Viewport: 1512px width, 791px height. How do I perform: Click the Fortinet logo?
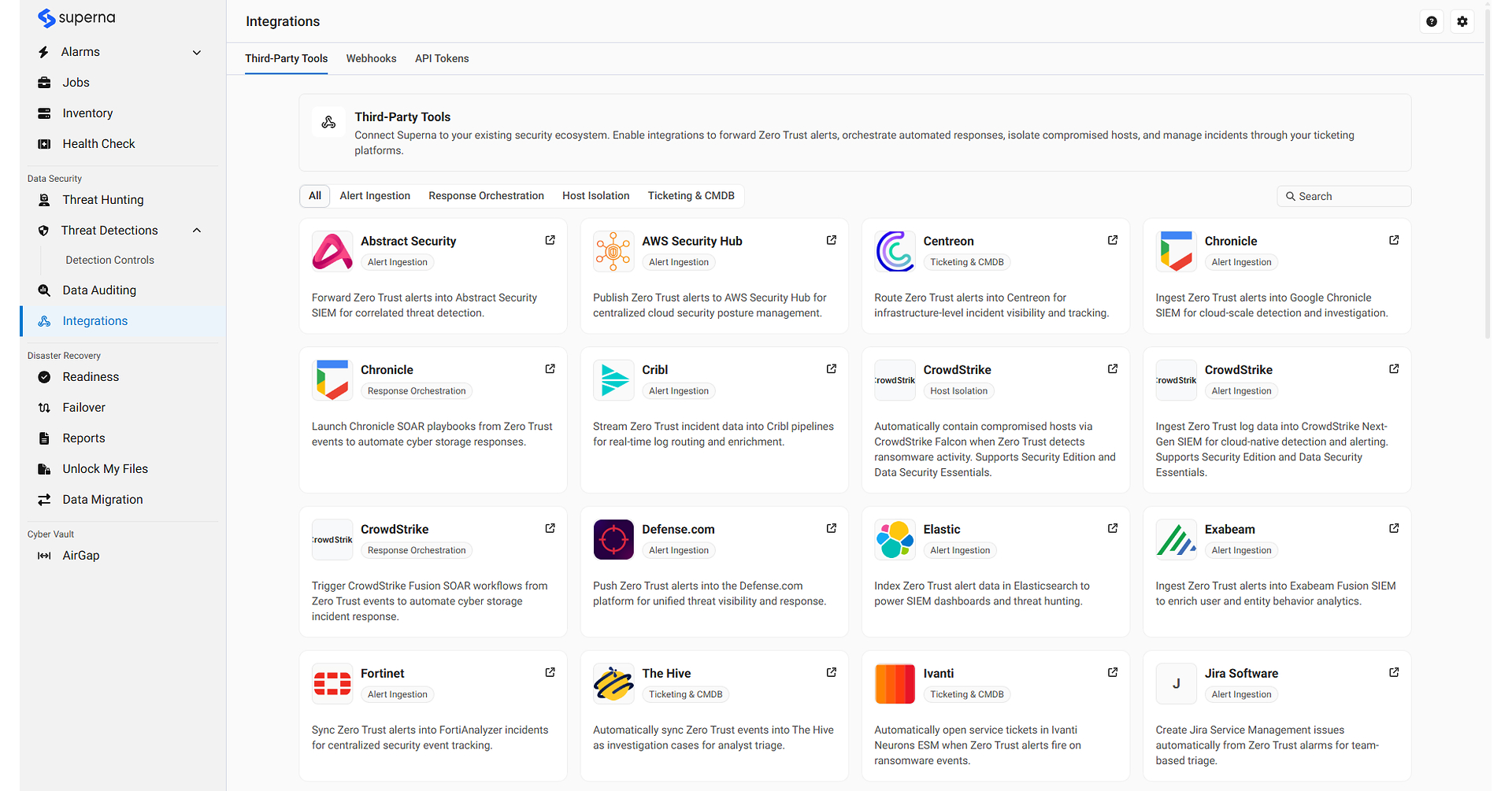[332, 684]
